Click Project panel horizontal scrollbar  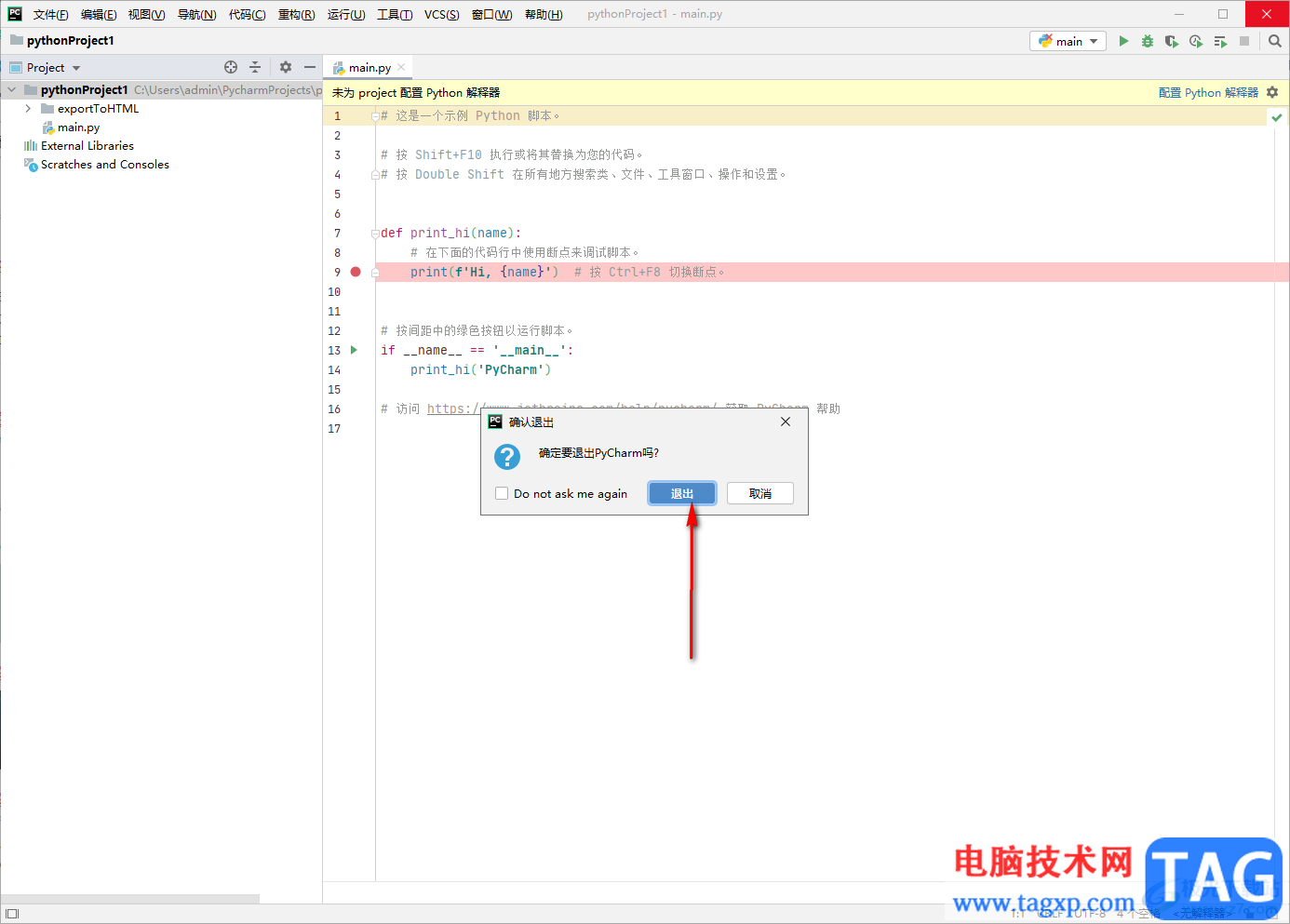coord(130,899)
